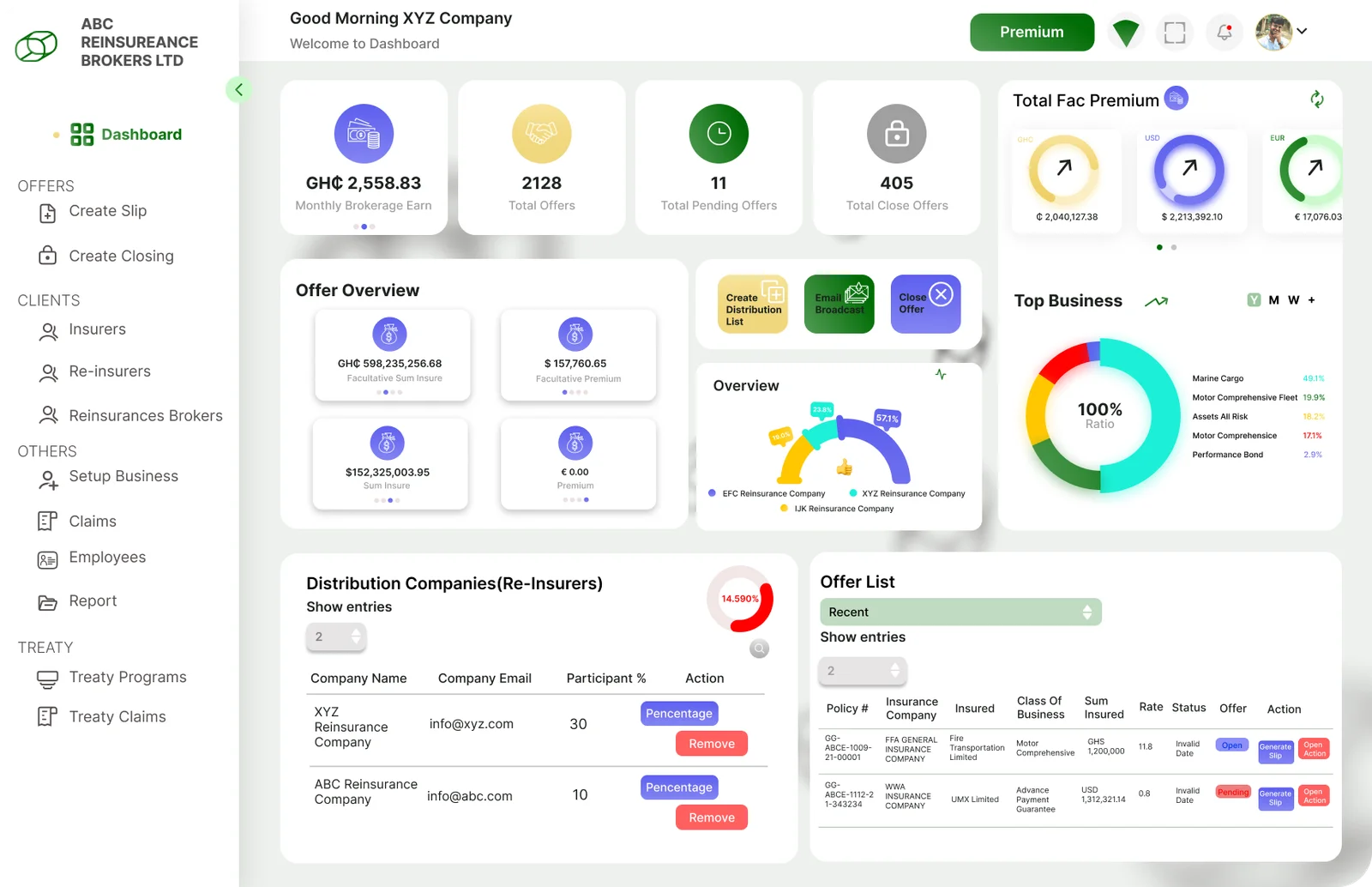
Task: Open the USD premium gauge arrow
Action: (1189, 168)
